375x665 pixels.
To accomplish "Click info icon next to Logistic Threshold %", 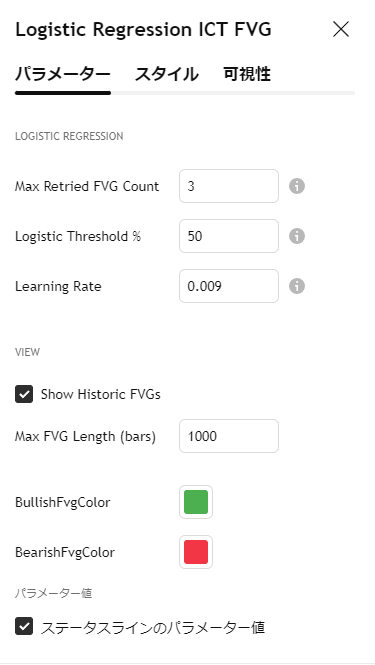I will click(x=297, y=236).
